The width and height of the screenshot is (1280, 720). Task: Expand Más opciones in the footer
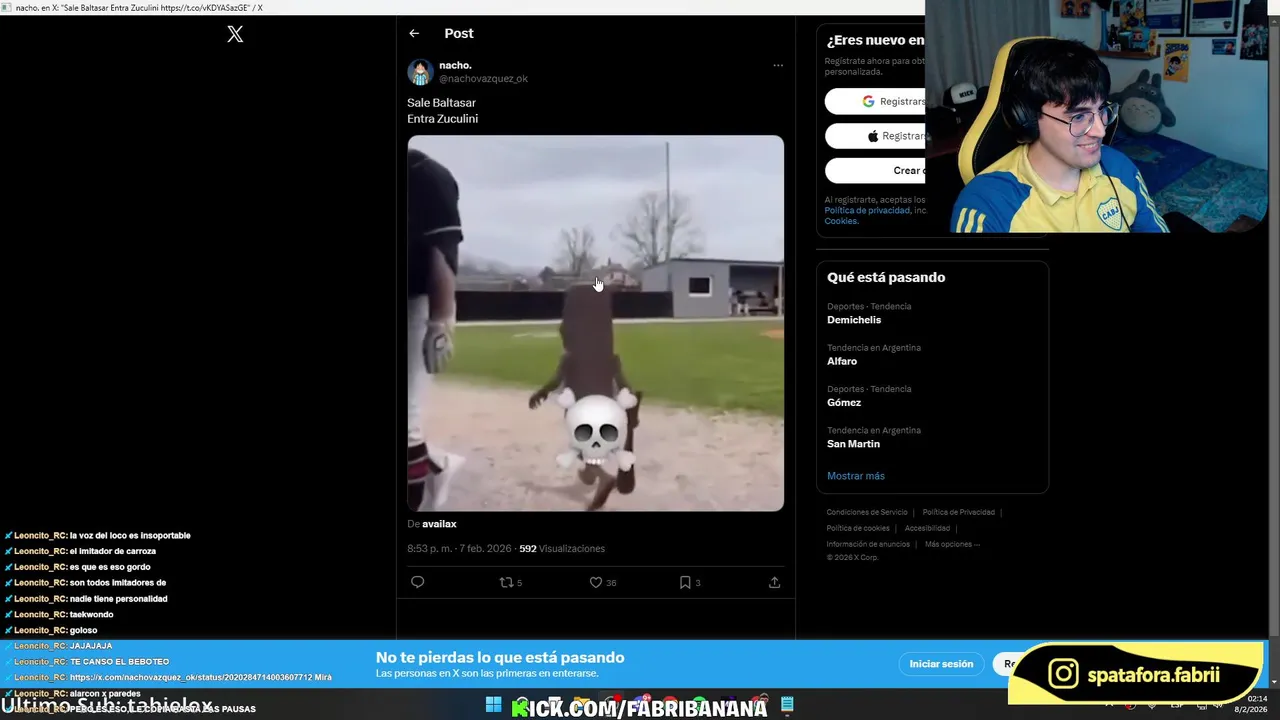tap(952, 544)
